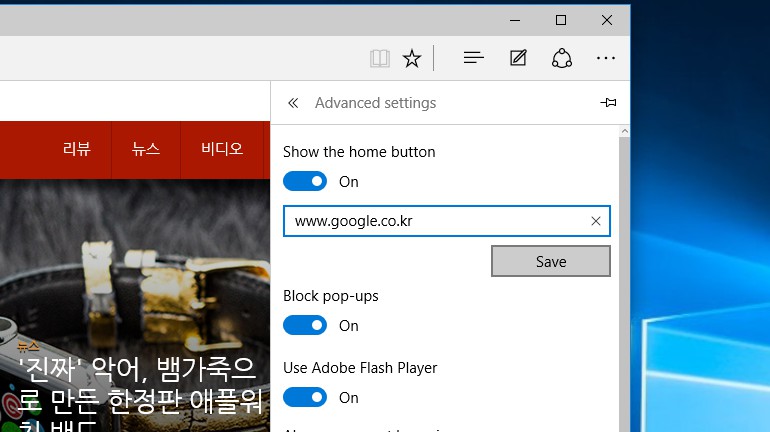Screen dimensions: 770x432
Task: Toggle Use Adobe Flash Player switch
Action: click(305, 397)
